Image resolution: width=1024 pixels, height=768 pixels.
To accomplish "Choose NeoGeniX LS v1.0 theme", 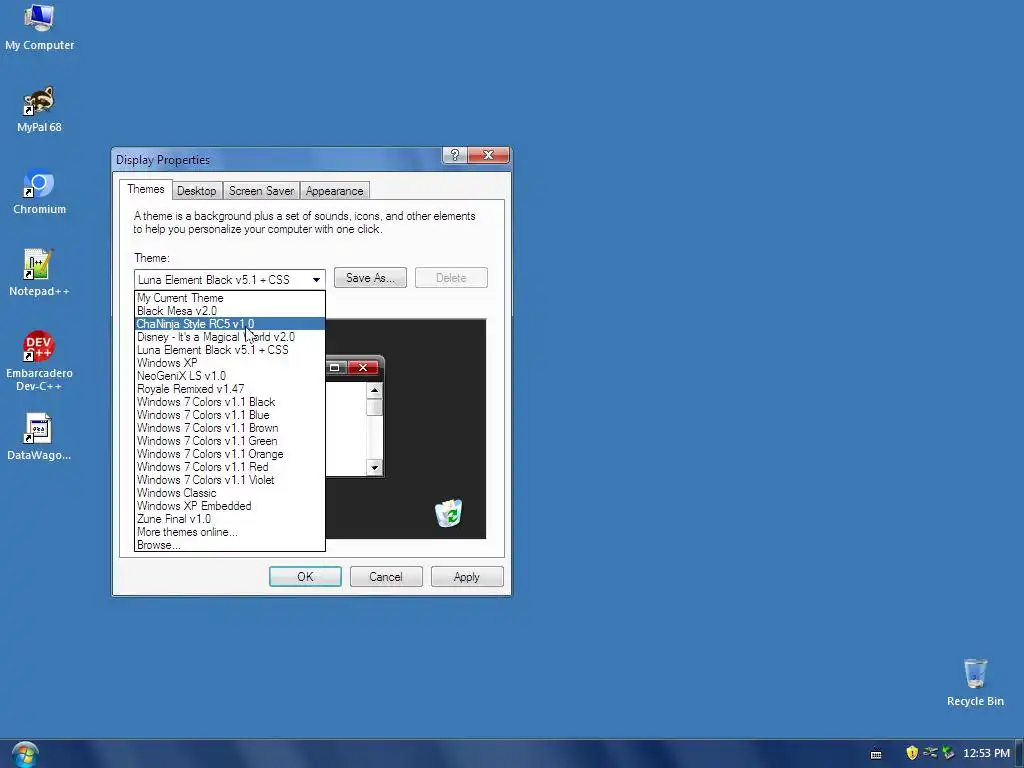I will (230, 376).
